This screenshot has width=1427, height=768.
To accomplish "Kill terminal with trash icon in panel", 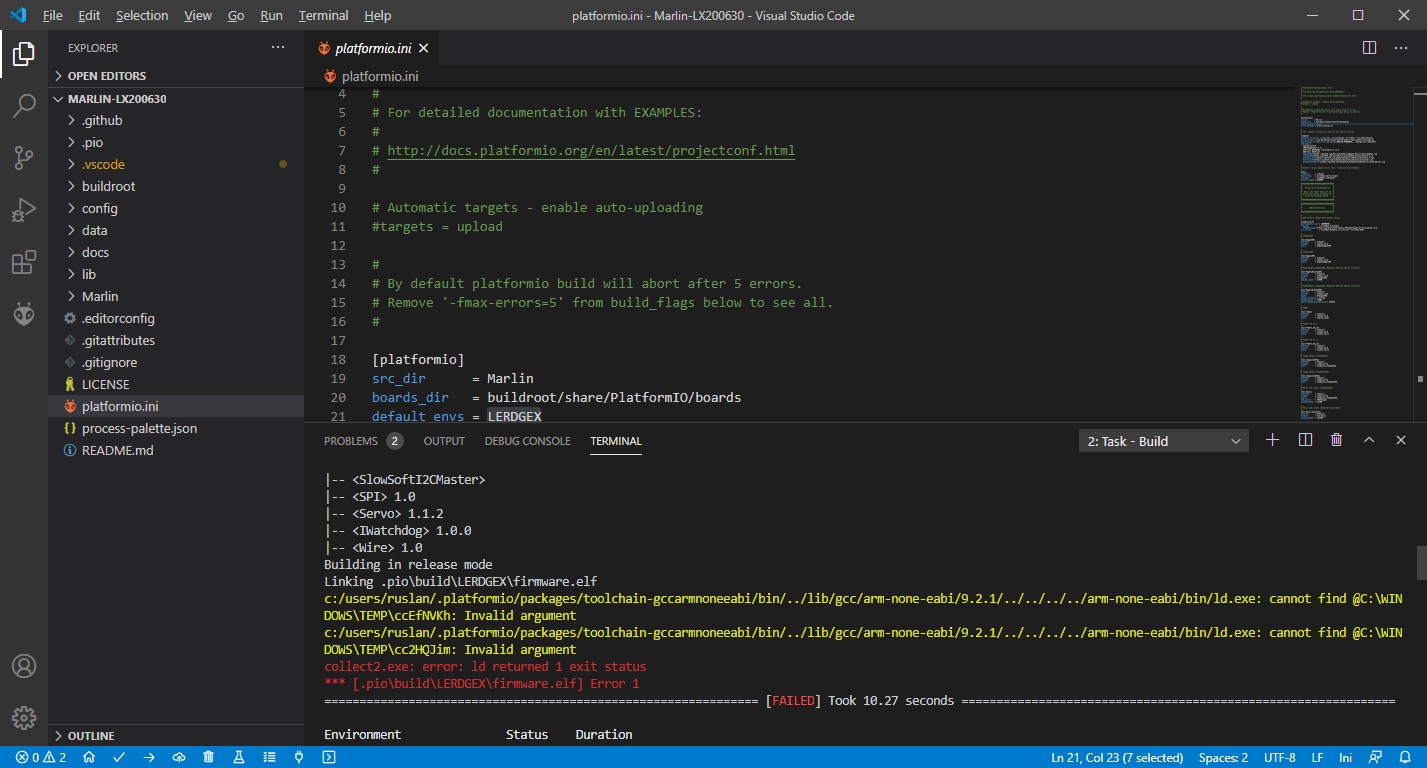I will pyautogui.click(x=1337, y=440).
